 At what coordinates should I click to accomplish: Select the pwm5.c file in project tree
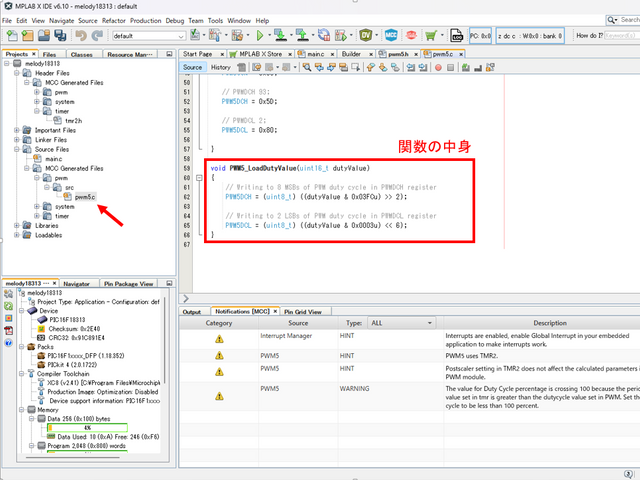(84, 197)
